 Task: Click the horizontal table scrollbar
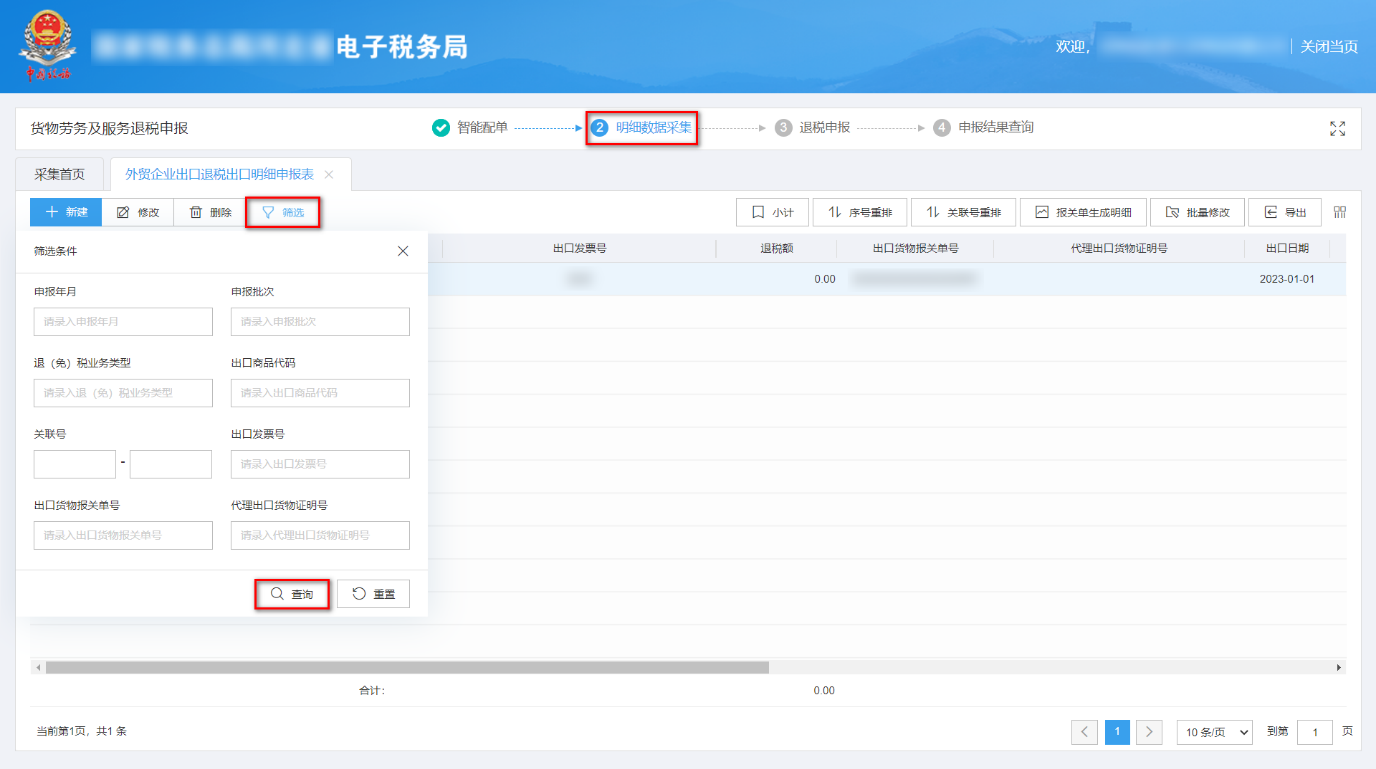coord(407,667)
